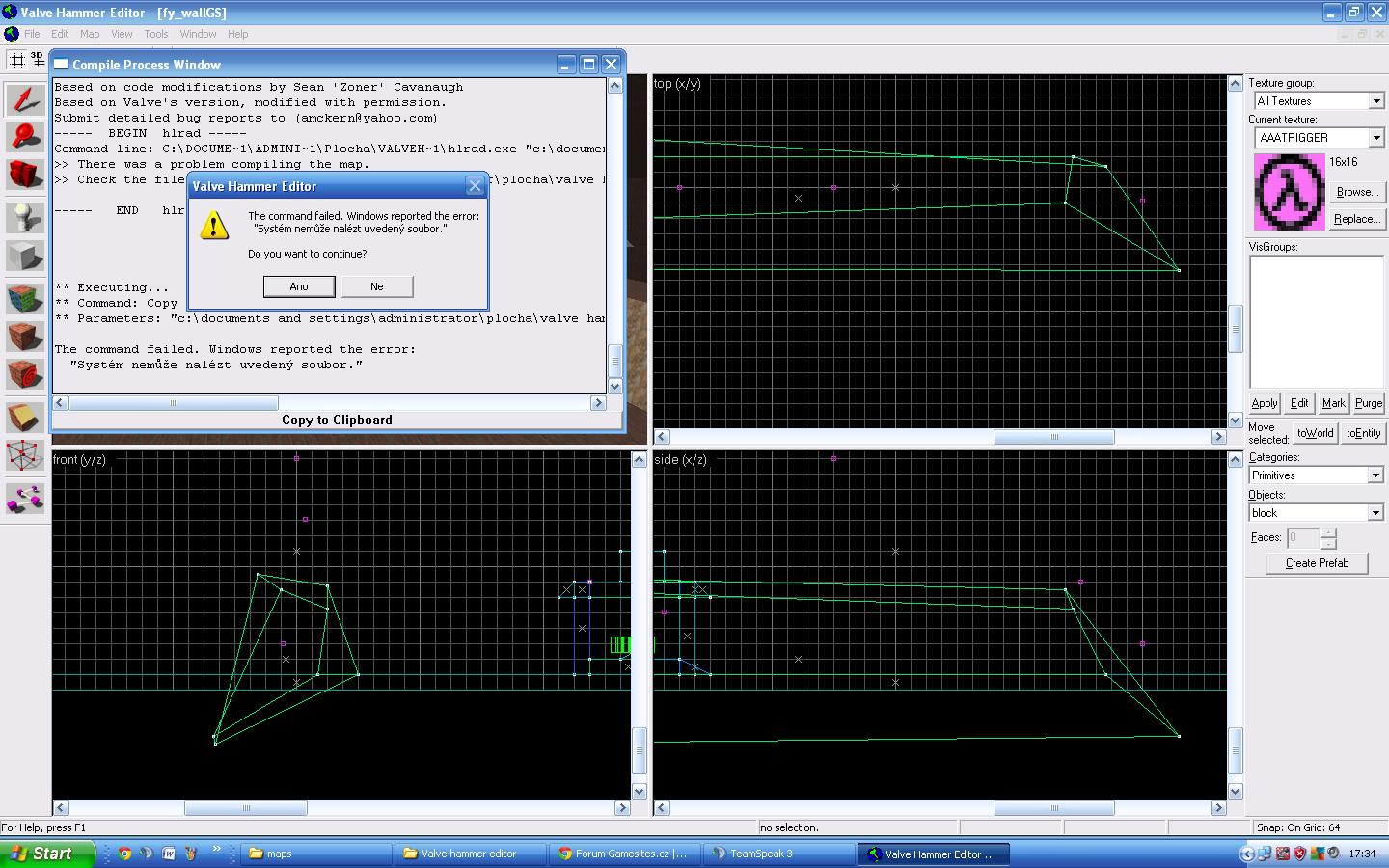This screenshot has width=1389, height=868.
Task: Open Word from quick launch
Action: [x=169, y=854]
